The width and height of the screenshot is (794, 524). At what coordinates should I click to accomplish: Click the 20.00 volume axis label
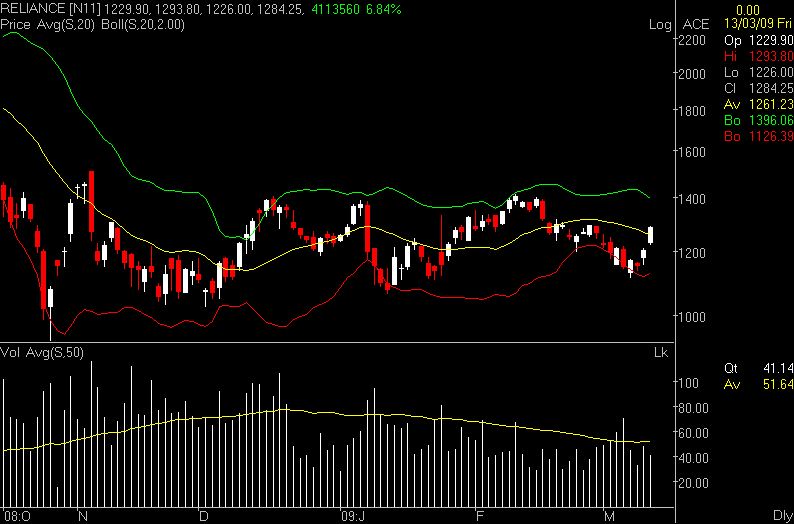(693, 482)
